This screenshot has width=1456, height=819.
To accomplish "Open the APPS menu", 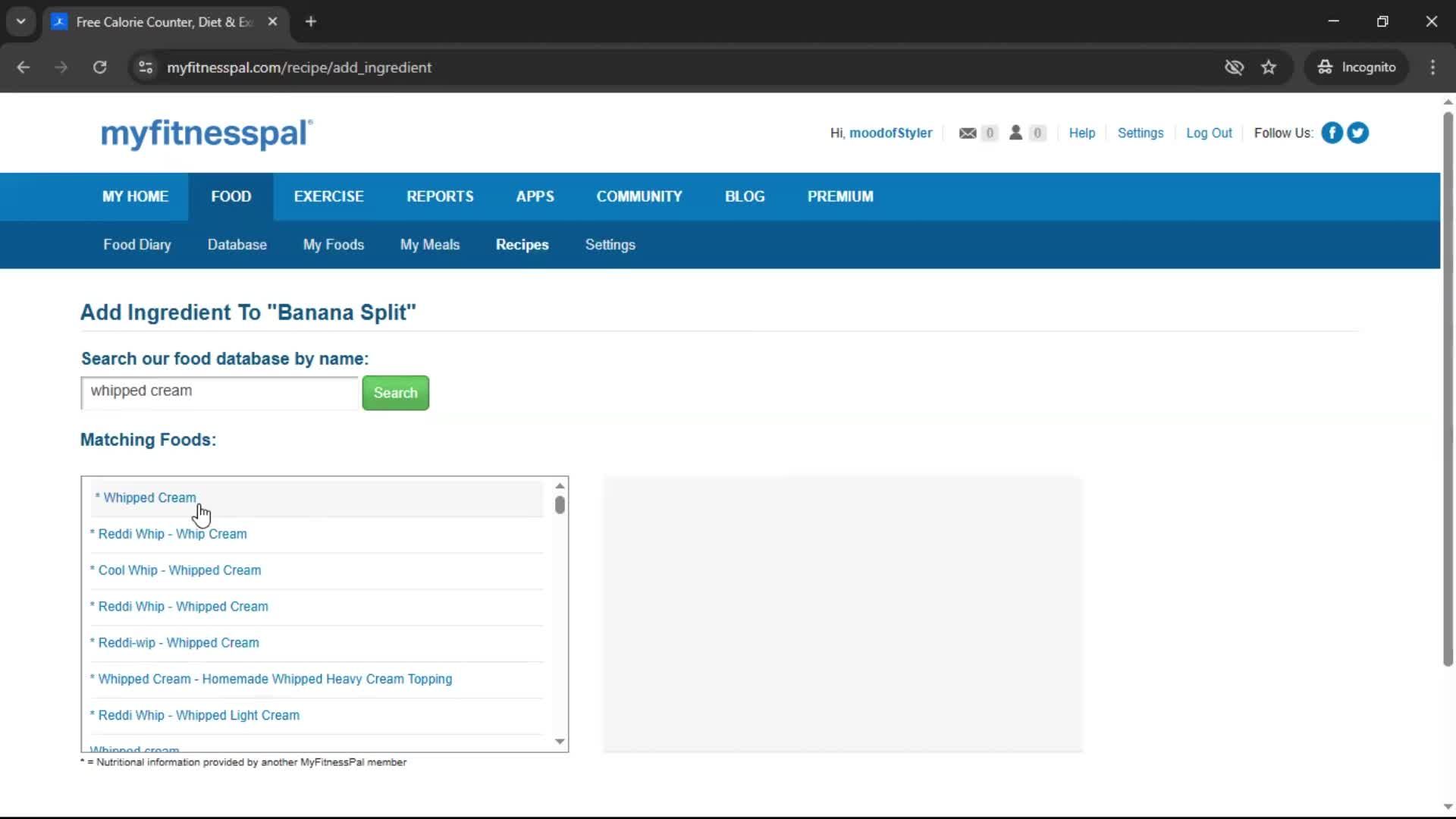I will (535, 196).
